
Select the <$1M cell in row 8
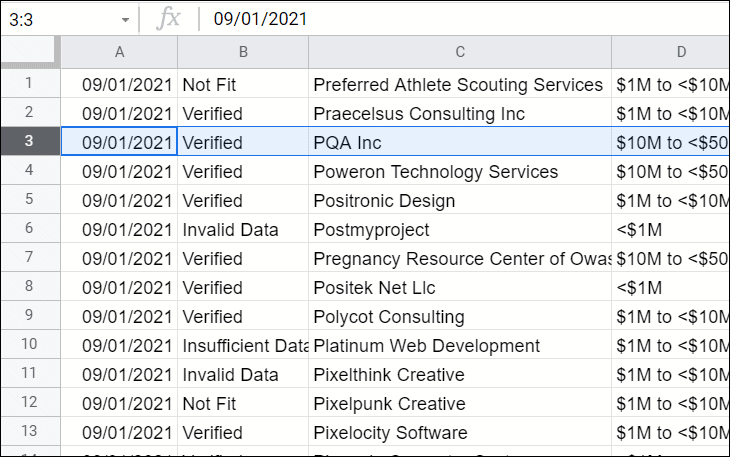tap(671, 287)
